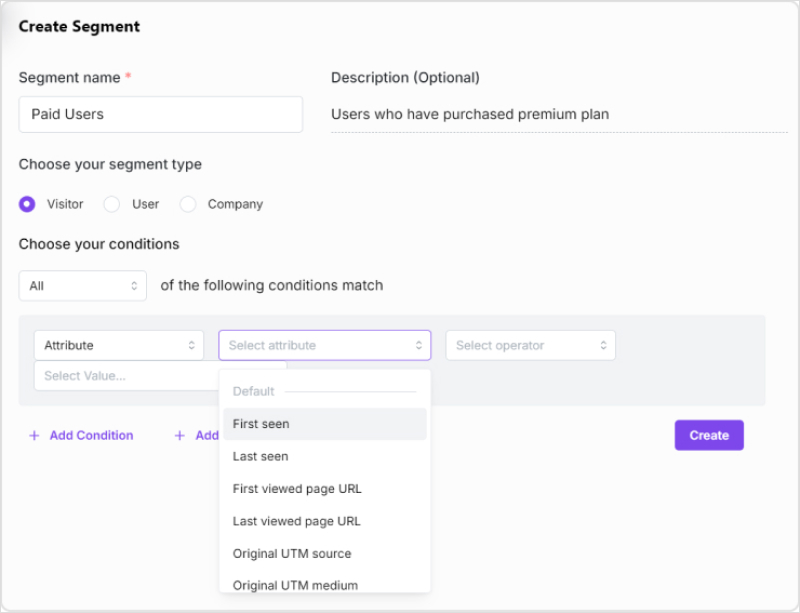Screen dimensions: 800x613
Task: Open the All conditions match dropdown
Action: tap(83, 286)
